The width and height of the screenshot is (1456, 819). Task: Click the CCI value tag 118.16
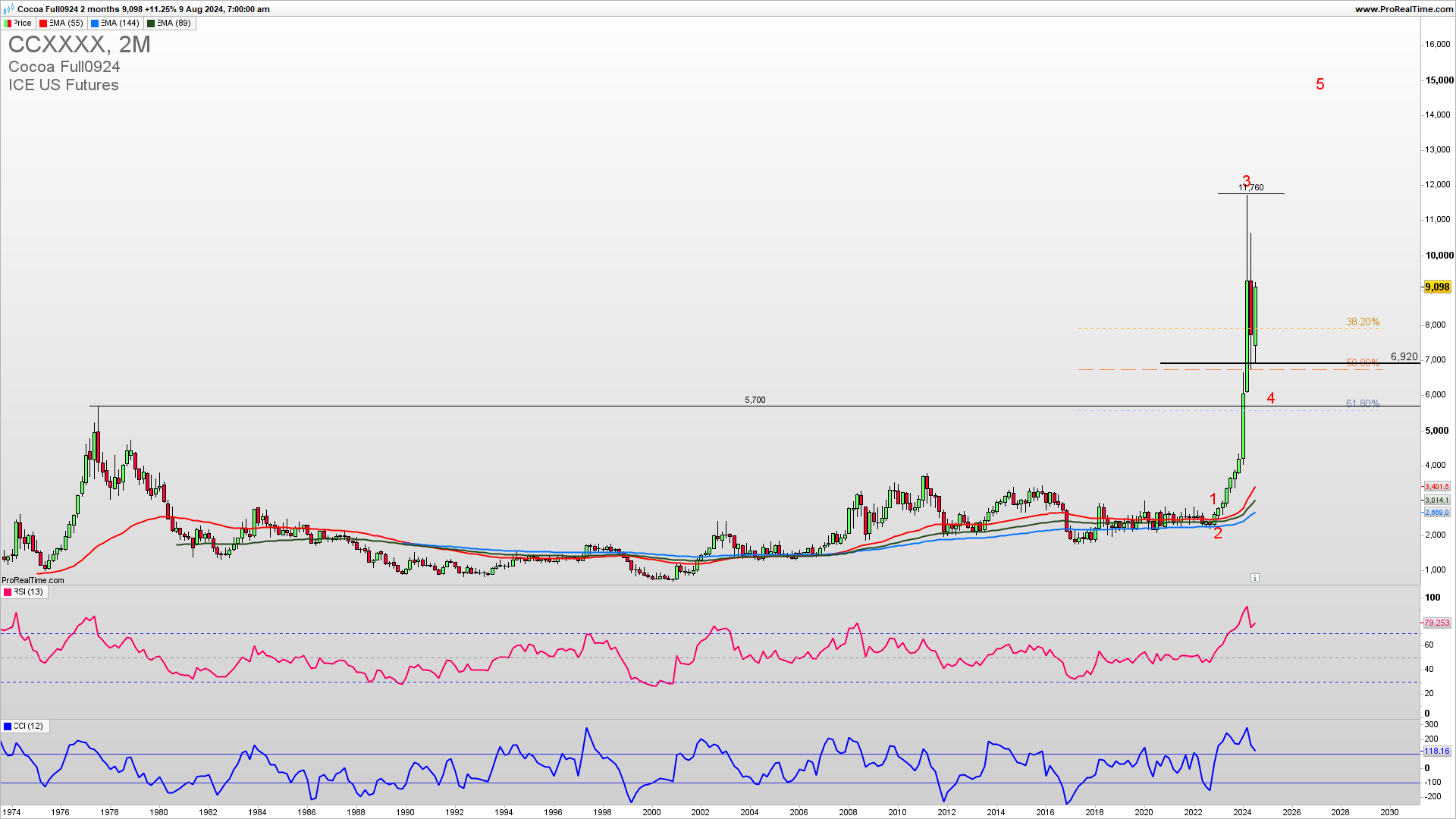pos(1437,751)
